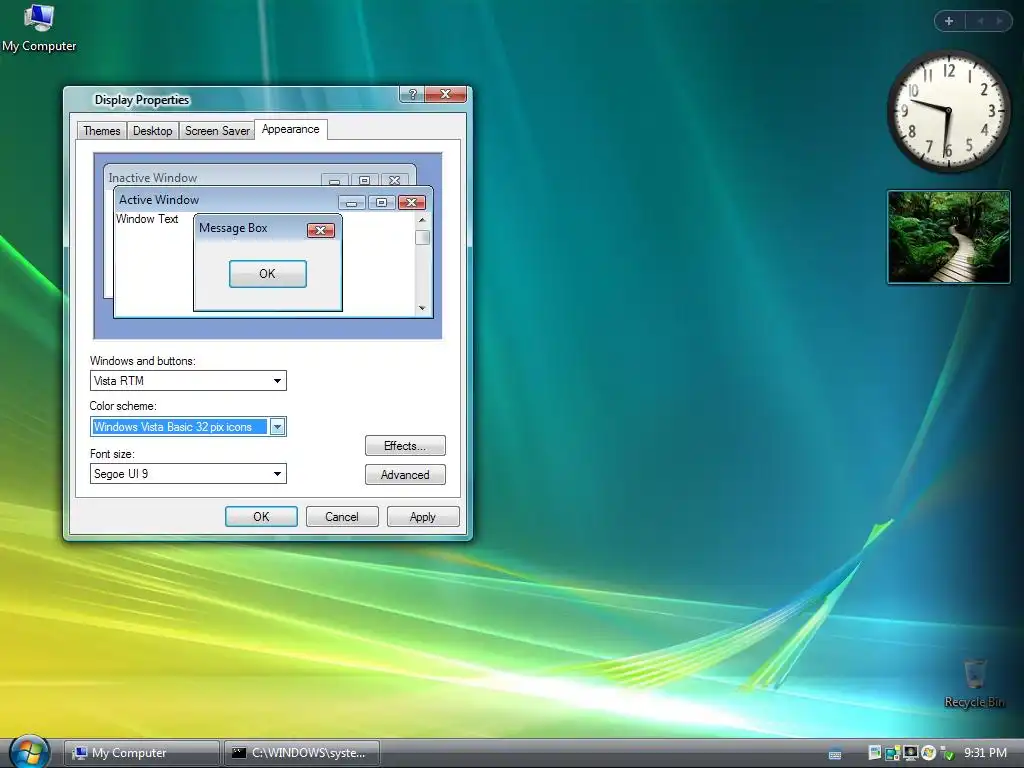
Task: Select the Appearance tab
Action: pyautogui.click(x=291, y=129)
